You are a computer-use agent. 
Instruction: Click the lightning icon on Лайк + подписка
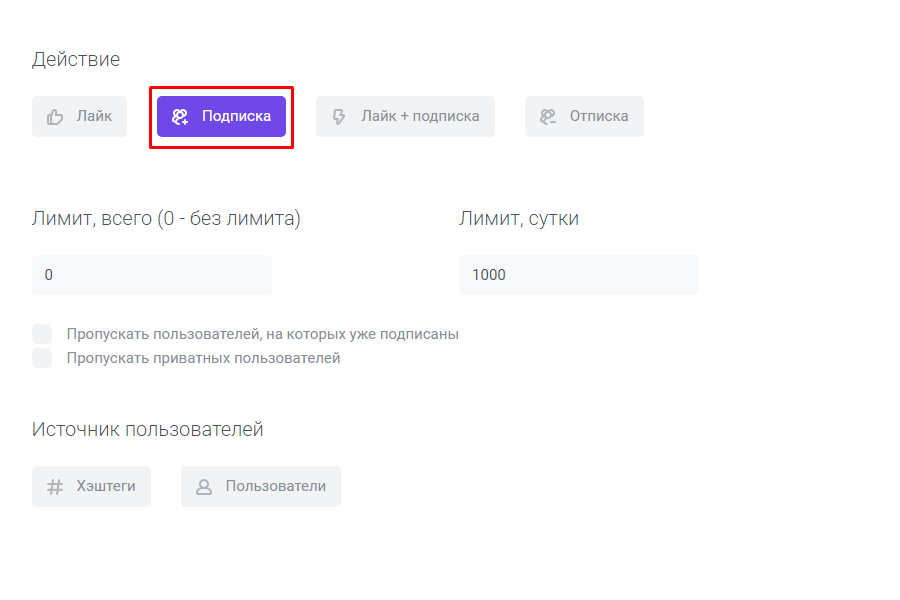[339, 117]
